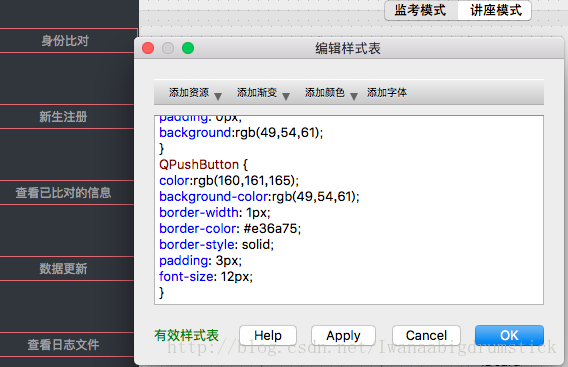
Task: Click the border-color: #e36a75 line
Action: [x=230, y=229]
